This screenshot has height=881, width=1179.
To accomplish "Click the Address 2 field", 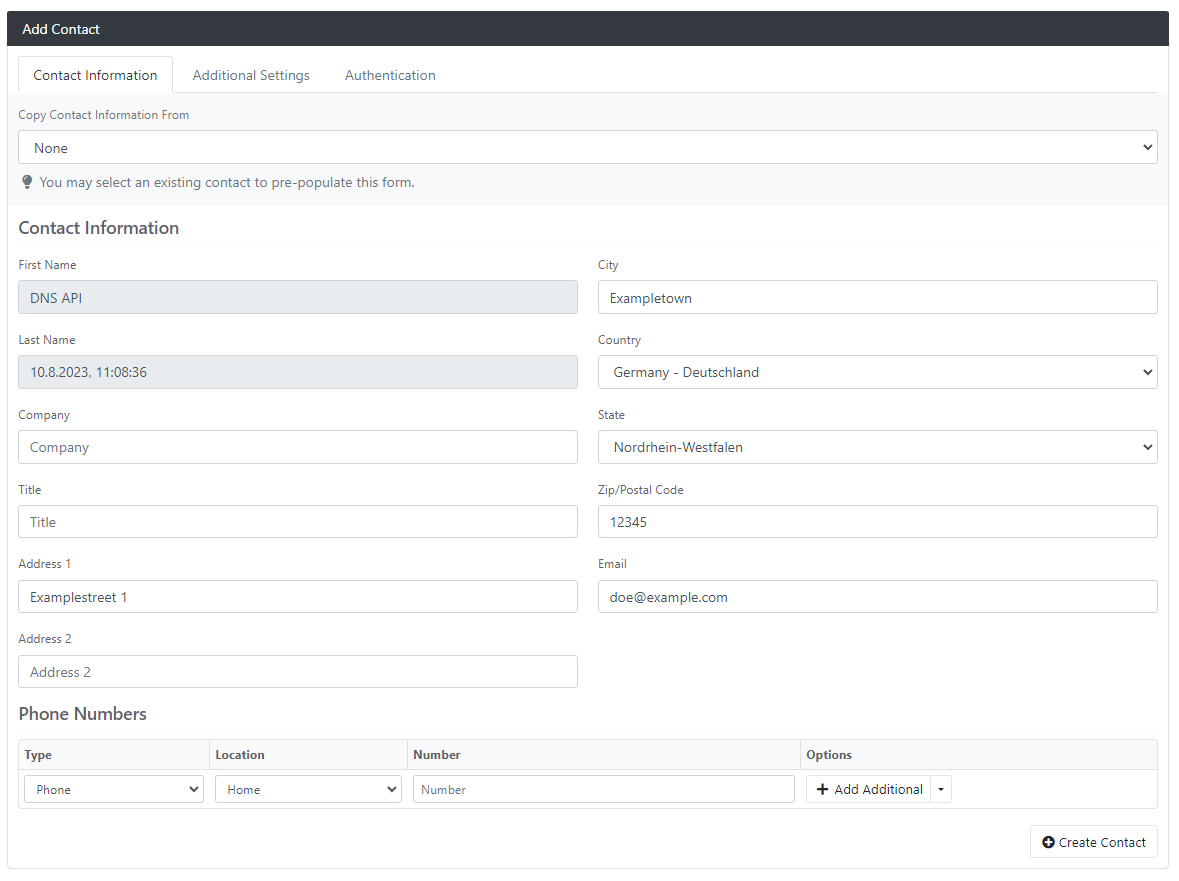I will 298,671.
